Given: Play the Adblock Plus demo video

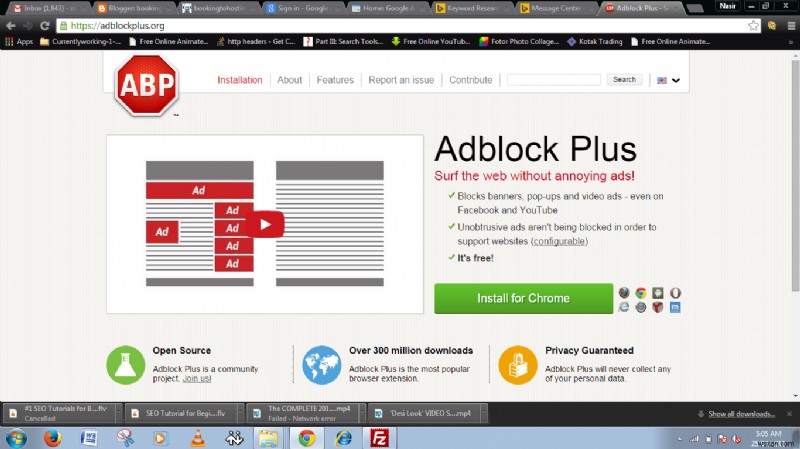Looking at the screenshot, I should click(x=265, y=224).
